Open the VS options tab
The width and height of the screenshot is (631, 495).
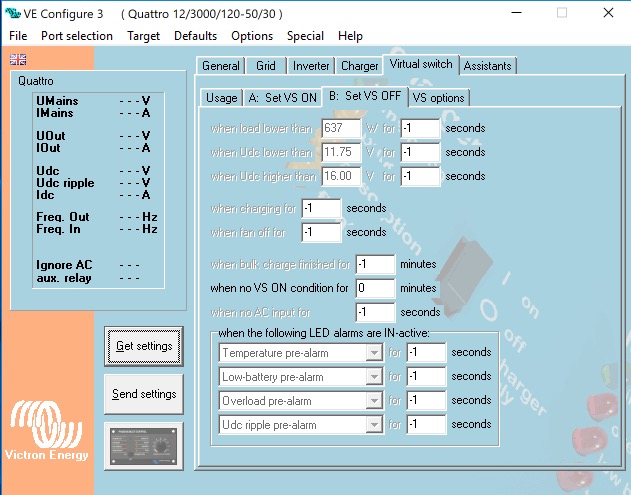[x=438, y=98]
